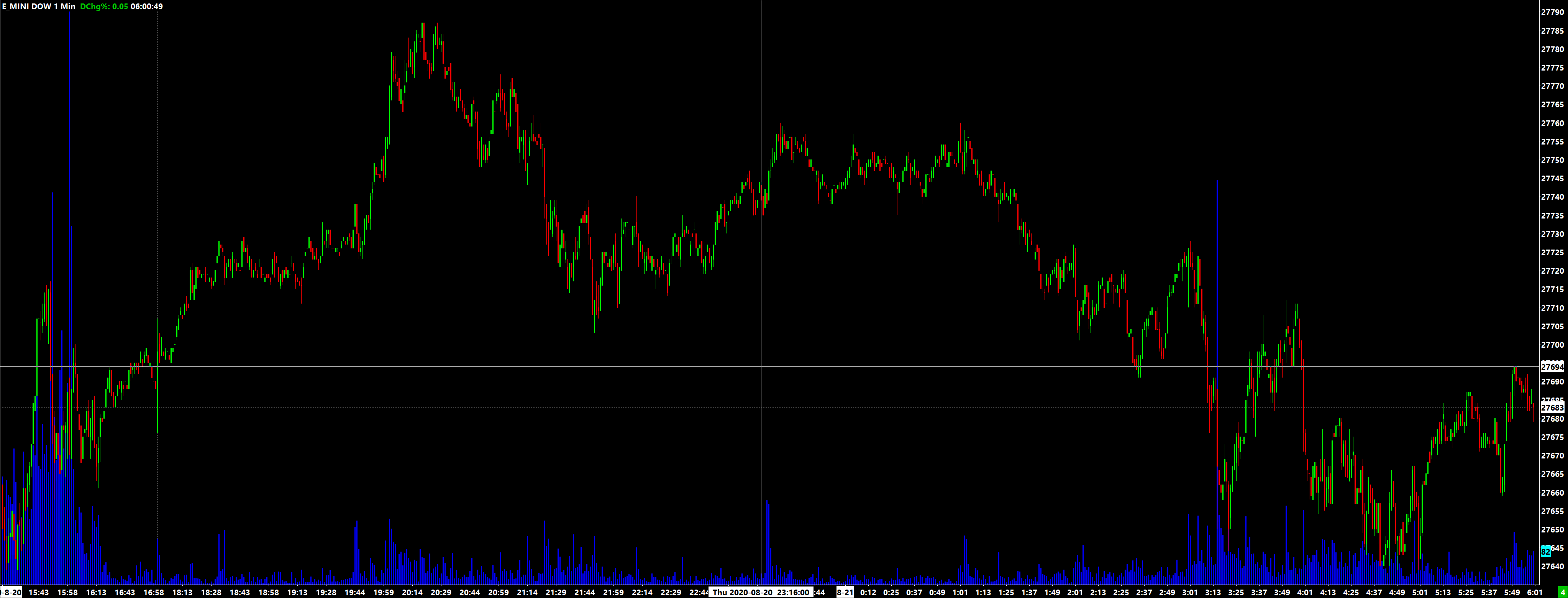This screenshot has height=598, width=1568.
Task: Click the DChg% 0.05 readout
Action: click(x=103, y=7)
